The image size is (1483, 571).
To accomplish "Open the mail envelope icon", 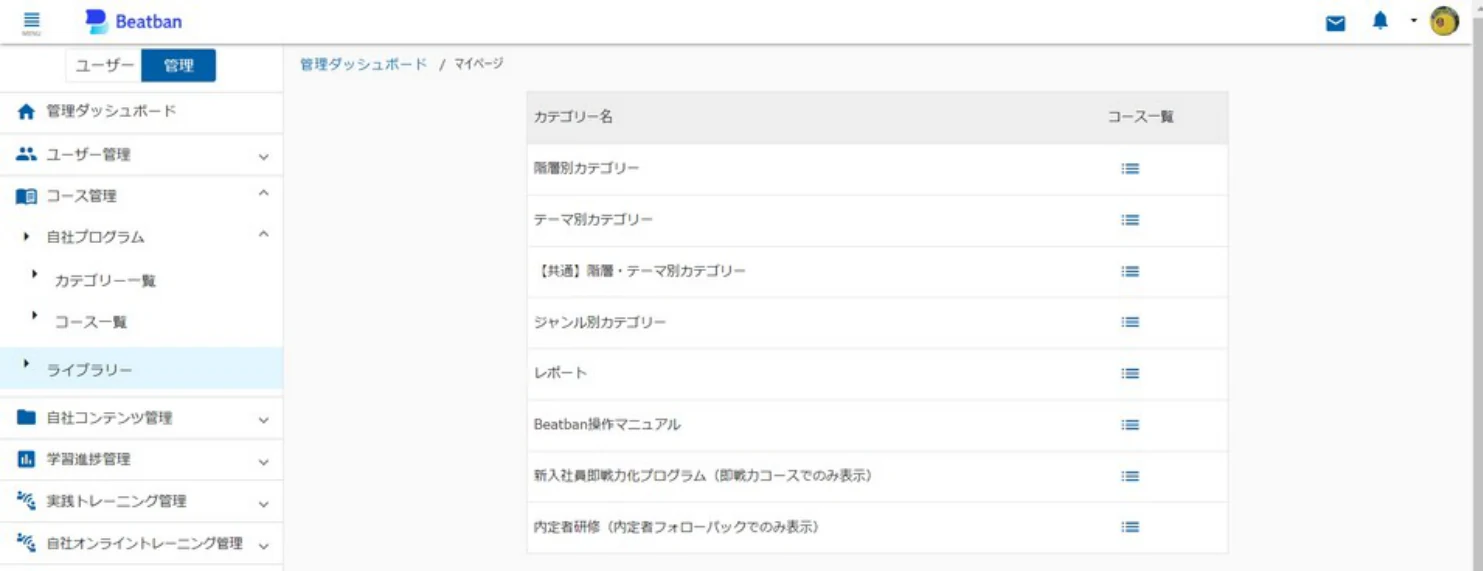I will click(x=1335, y=22).
